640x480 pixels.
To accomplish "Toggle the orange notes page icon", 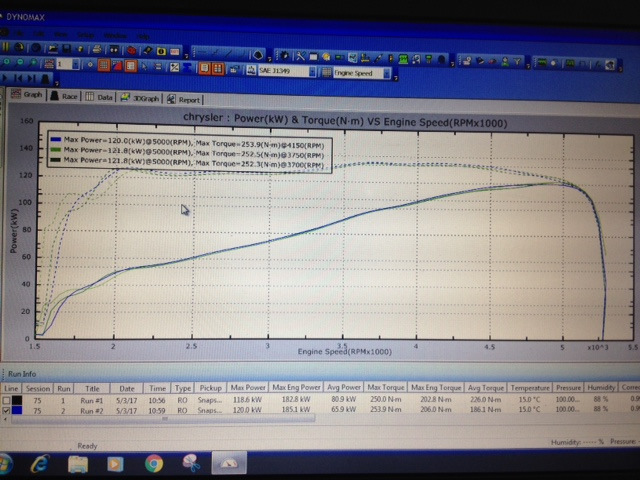I will pos(204,68).
